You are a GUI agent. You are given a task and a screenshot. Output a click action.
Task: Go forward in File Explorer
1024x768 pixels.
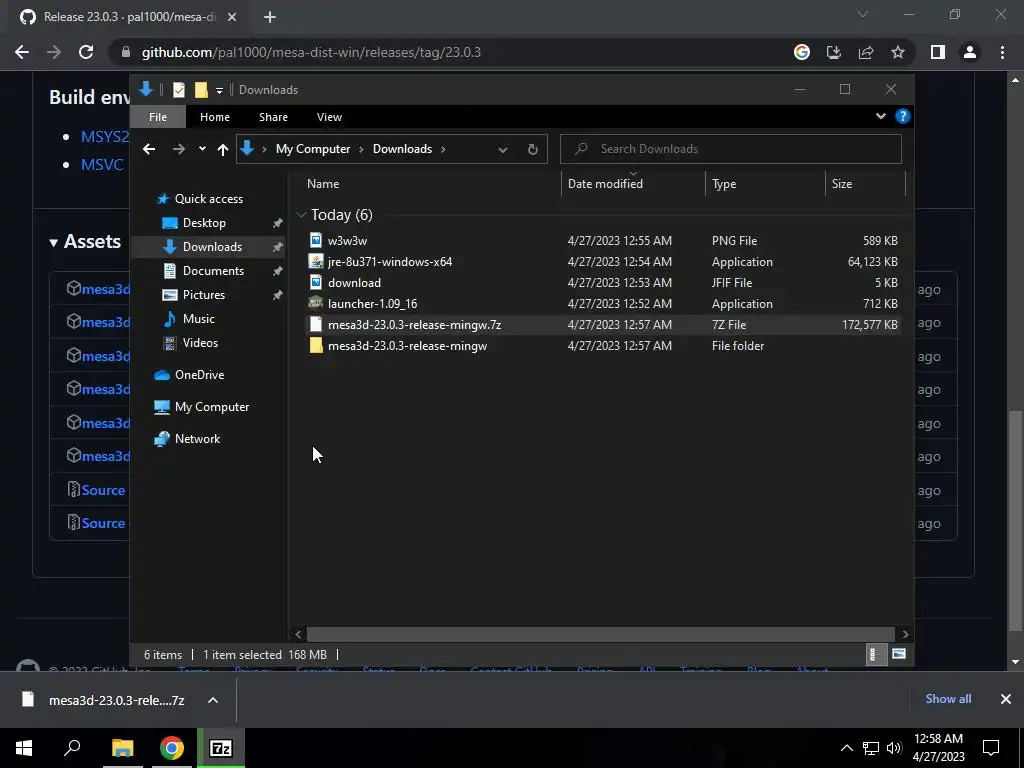tap(178, 149)
